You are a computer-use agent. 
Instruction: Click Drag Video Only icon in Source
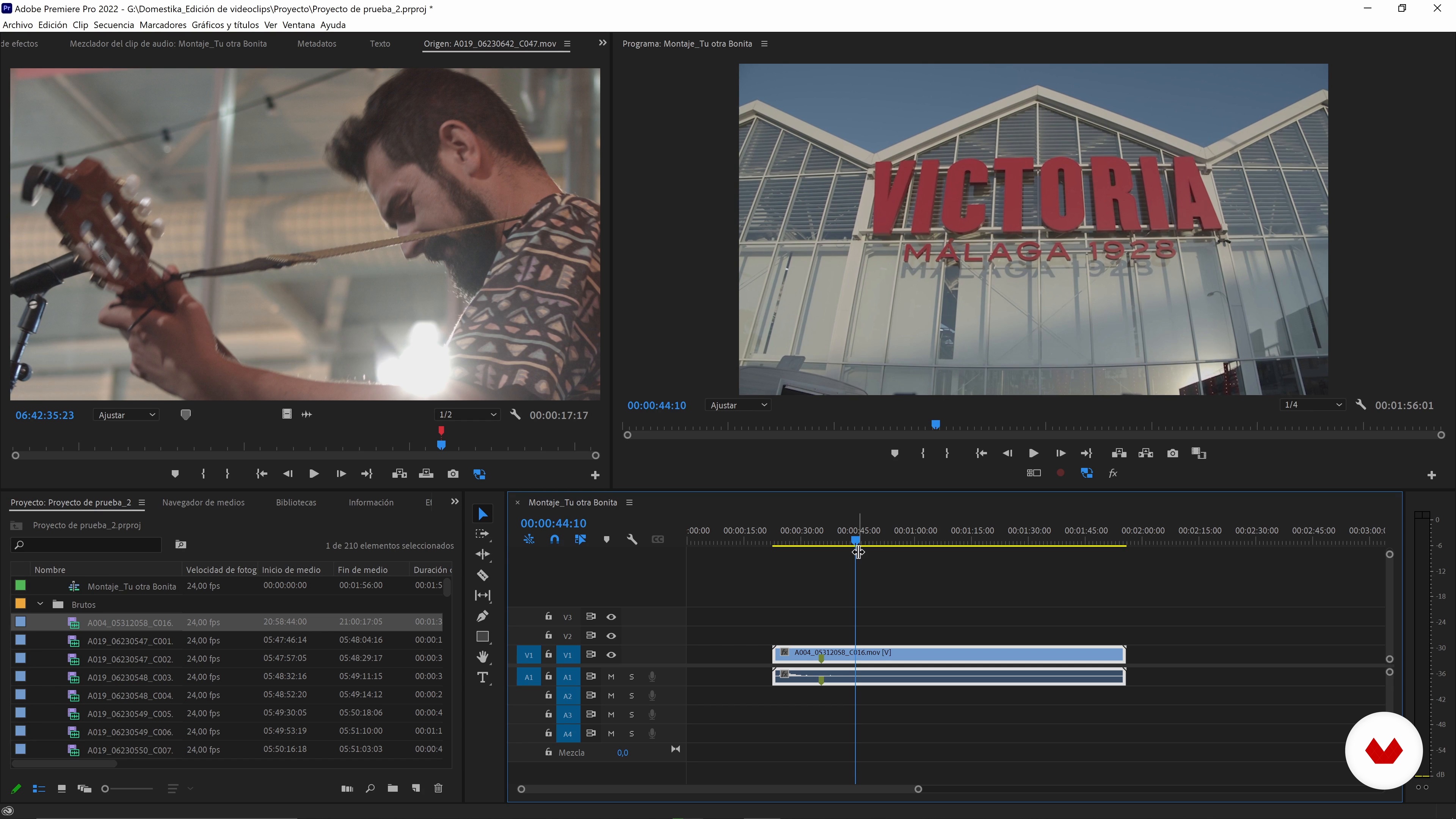pyautogui.click(x=287, y=414)
